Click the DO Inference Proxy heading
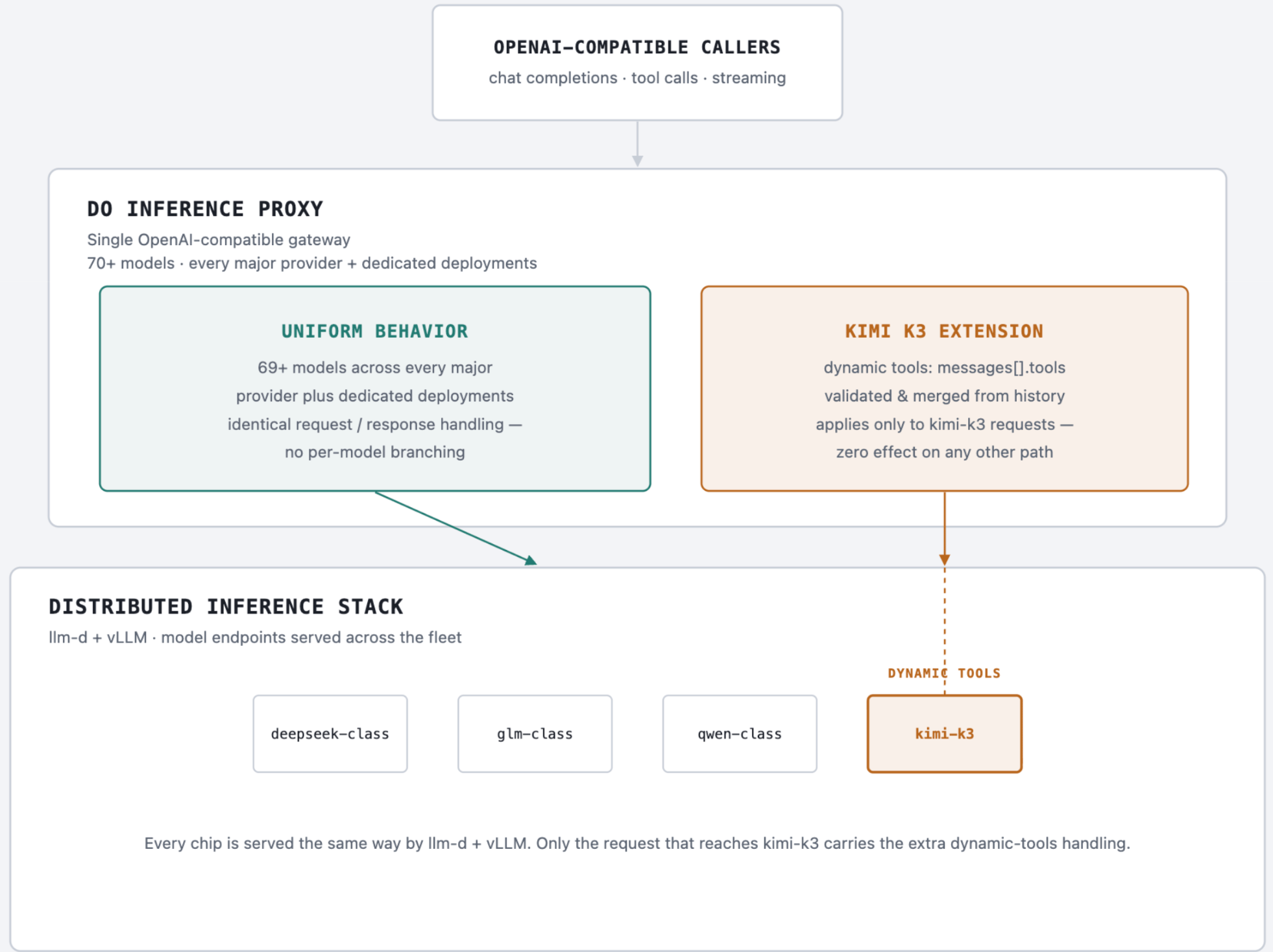The height and width of the screenshot is (952, 1273). pyautogui.click(x=205, y=209)
